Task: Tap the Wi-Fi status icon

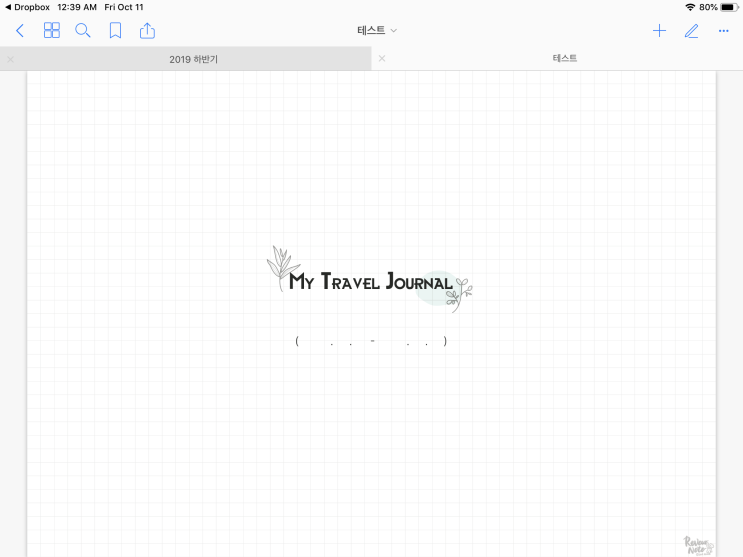Action: tap(690, 7)
